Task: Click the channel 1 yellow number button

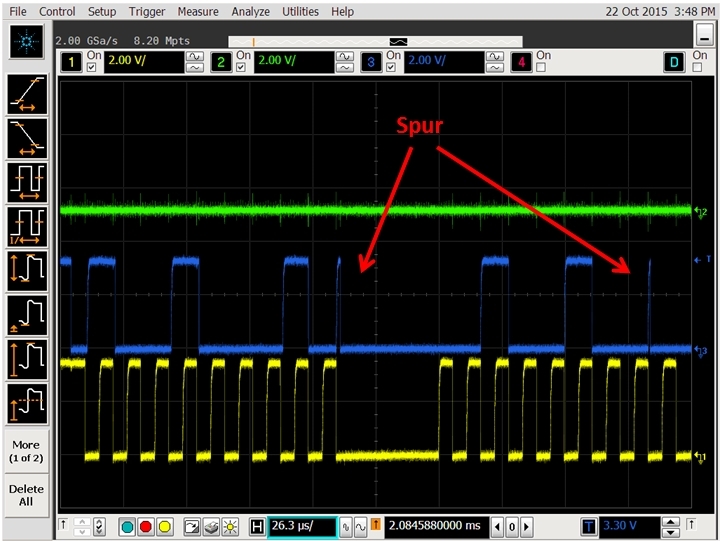Action: coord(71,62)
